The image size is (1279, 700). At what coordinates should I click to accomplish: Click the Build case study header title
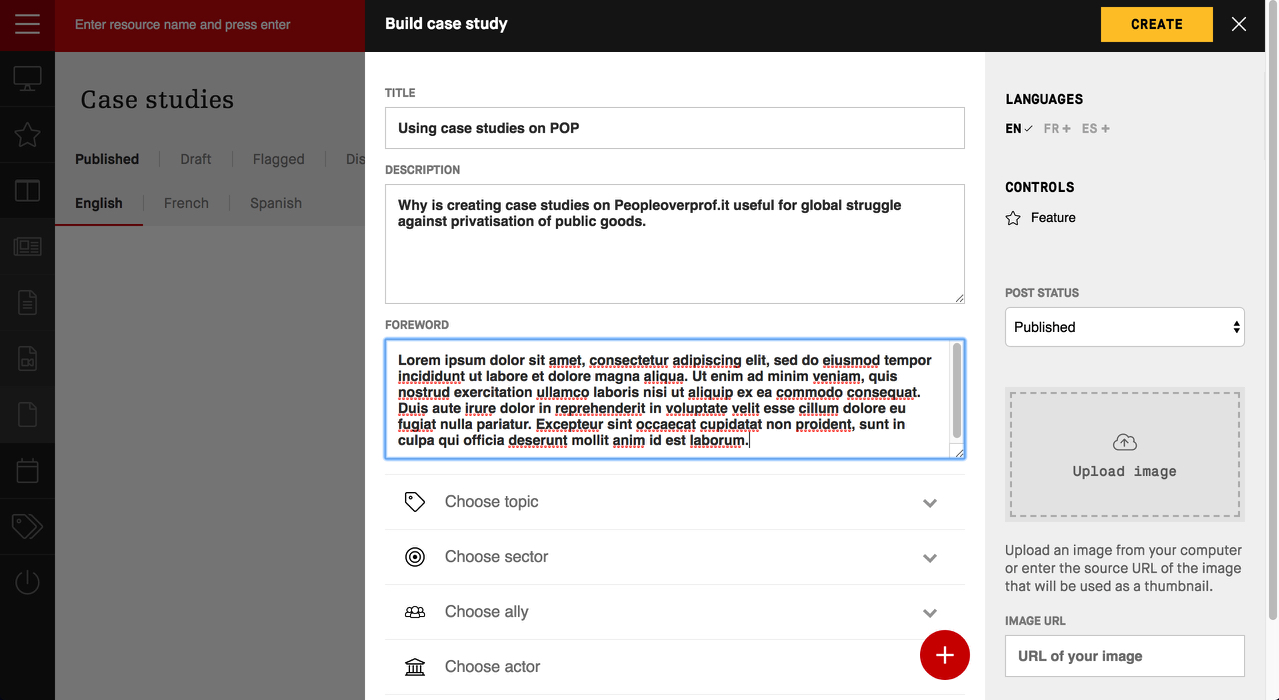pos(446,24)
